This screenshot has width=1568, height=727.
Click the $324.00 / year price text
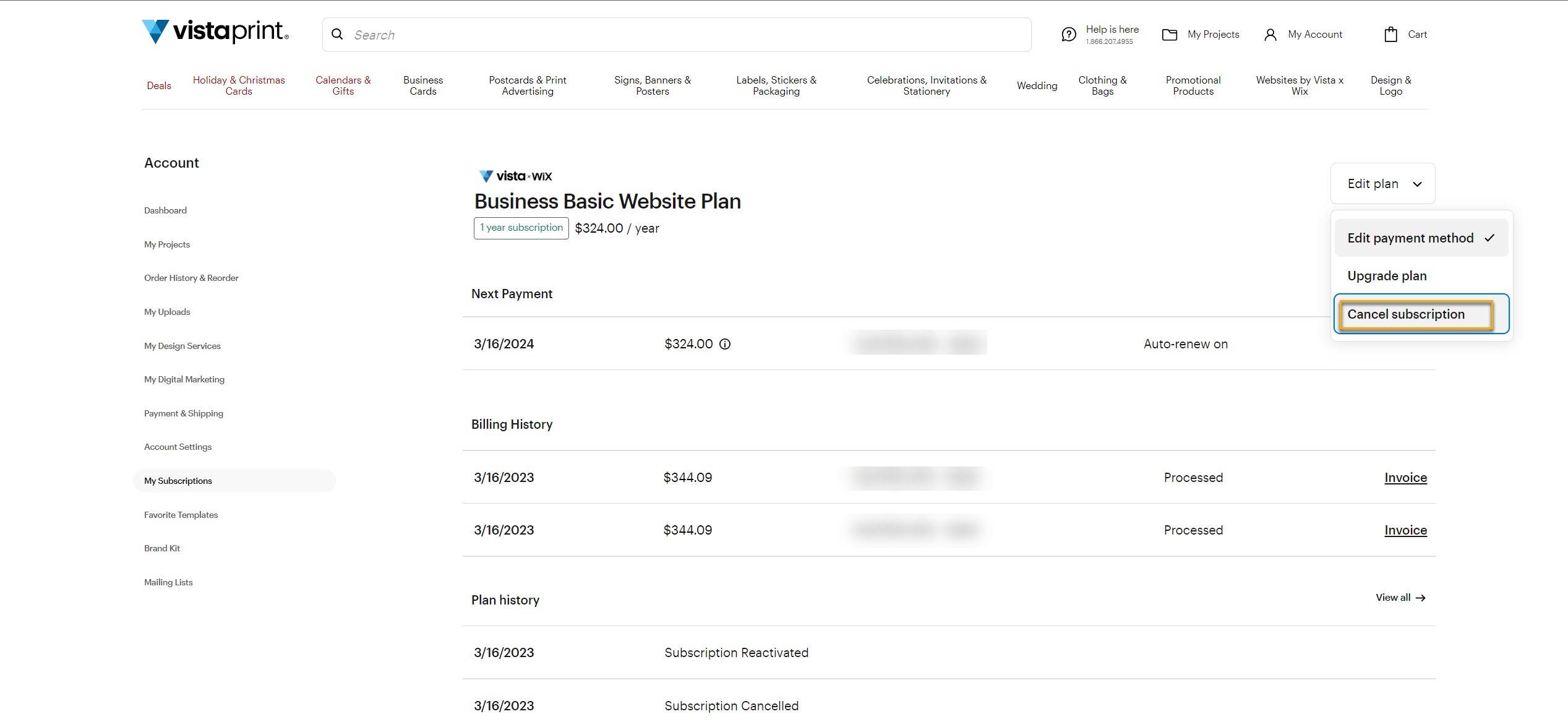pos(617,228)
